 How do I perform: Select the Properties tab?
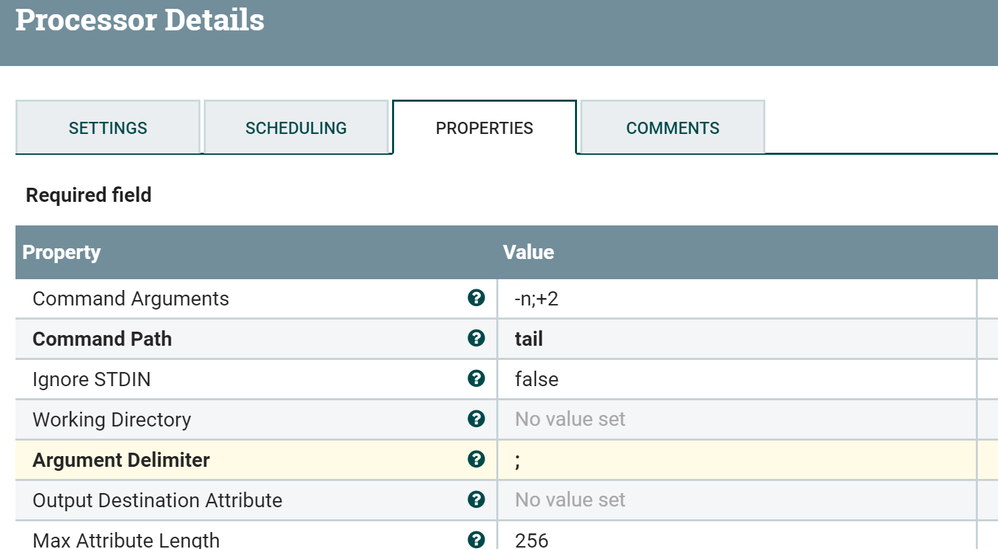pyautogui.click(x=484, y=128)
